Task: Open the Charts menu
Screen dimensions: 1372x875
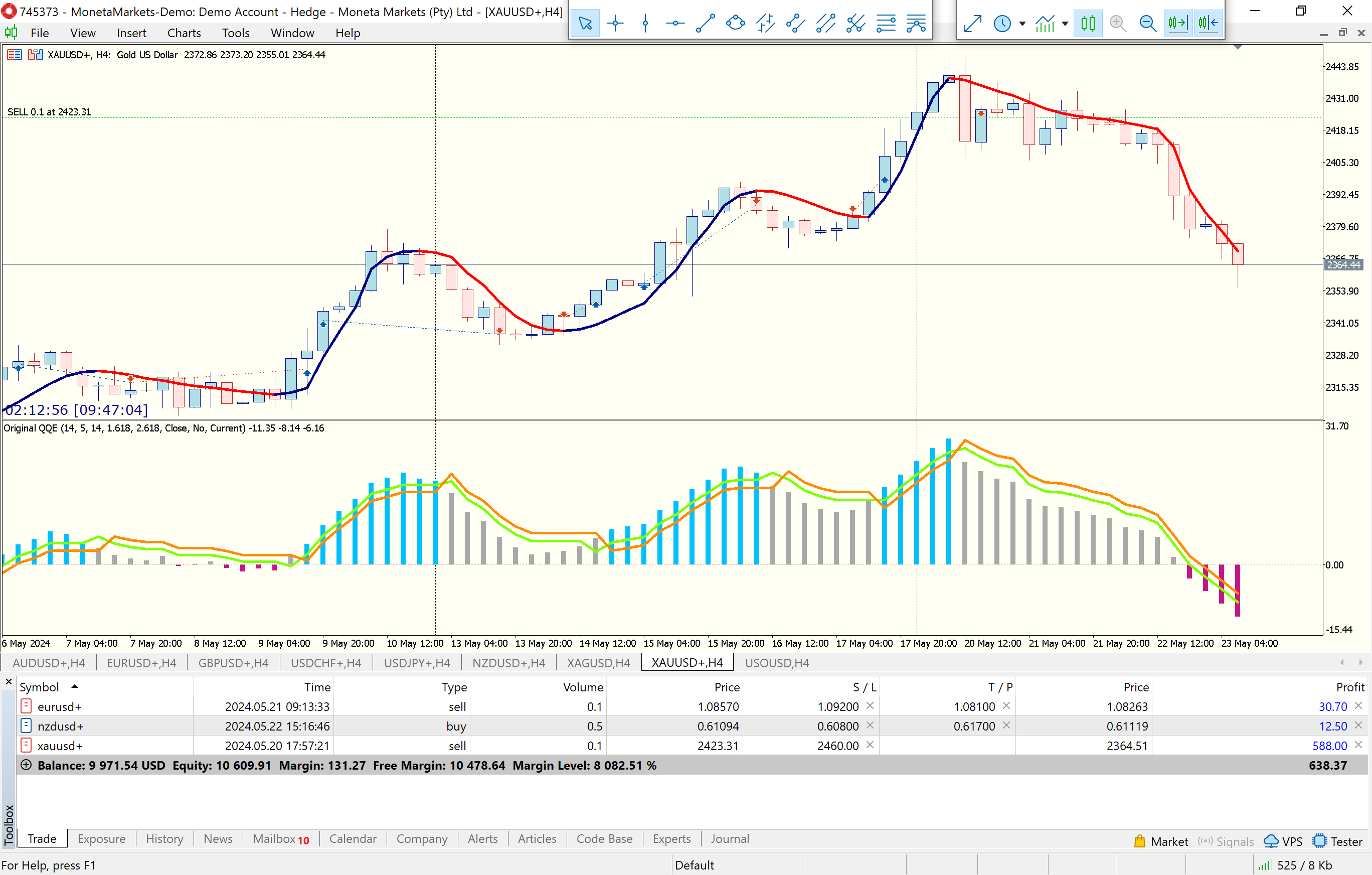Action: point(184,33)
